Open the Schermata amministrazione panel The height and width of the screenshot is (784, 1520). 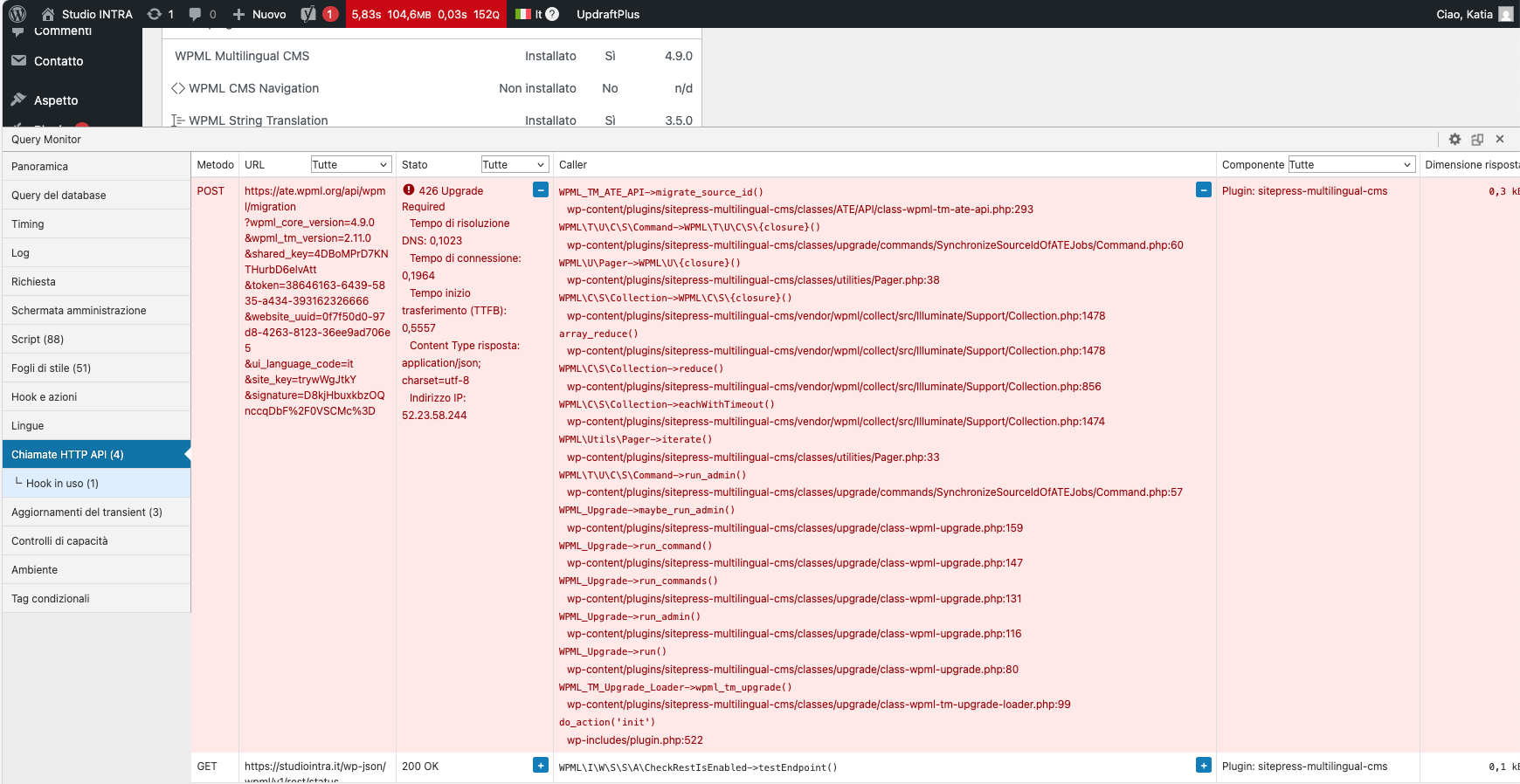pos(96,310)
